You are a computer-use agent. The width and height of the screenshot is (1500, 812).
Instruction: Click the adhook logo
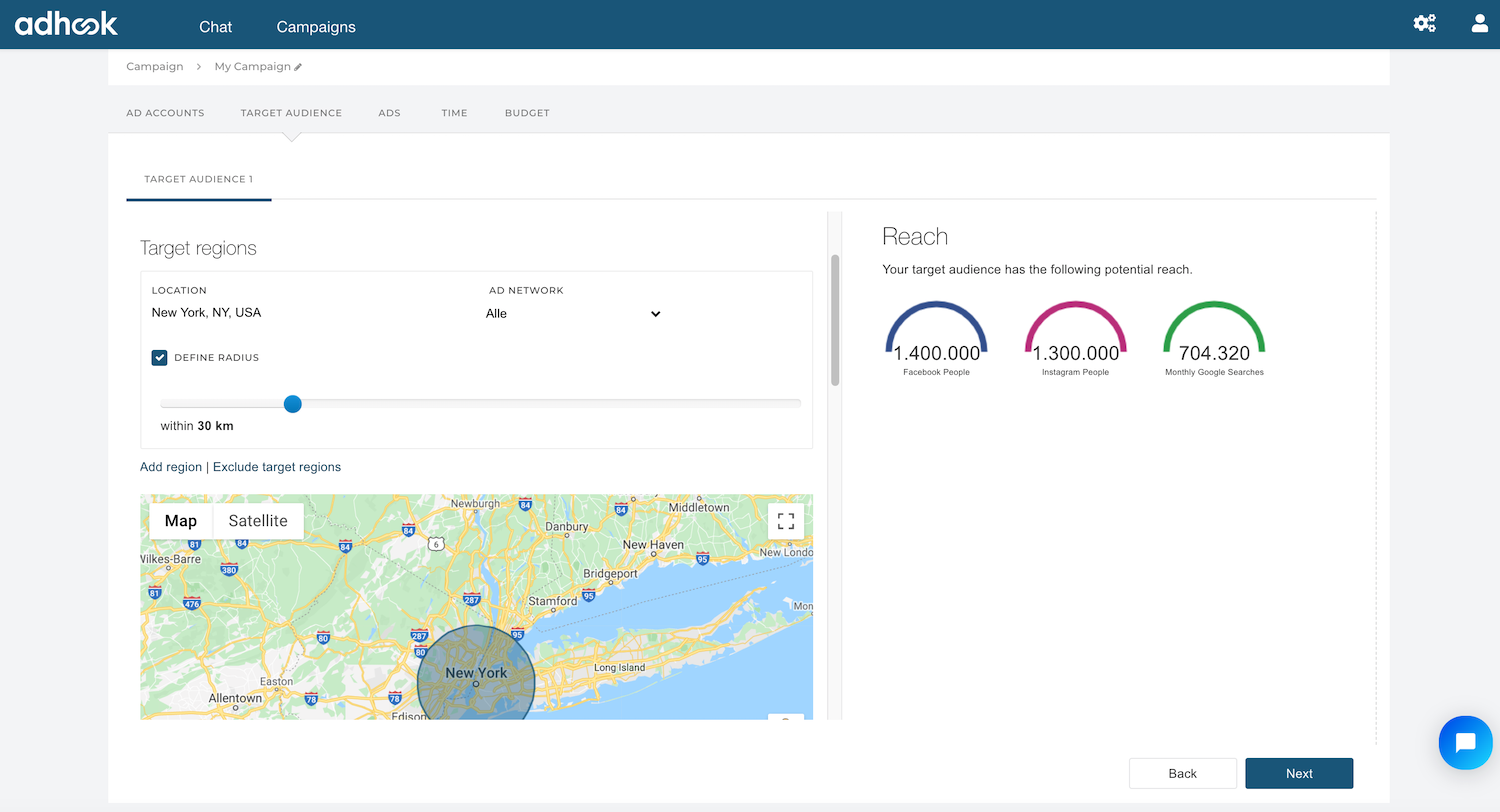pyautogui.click(x=66, y=24)
